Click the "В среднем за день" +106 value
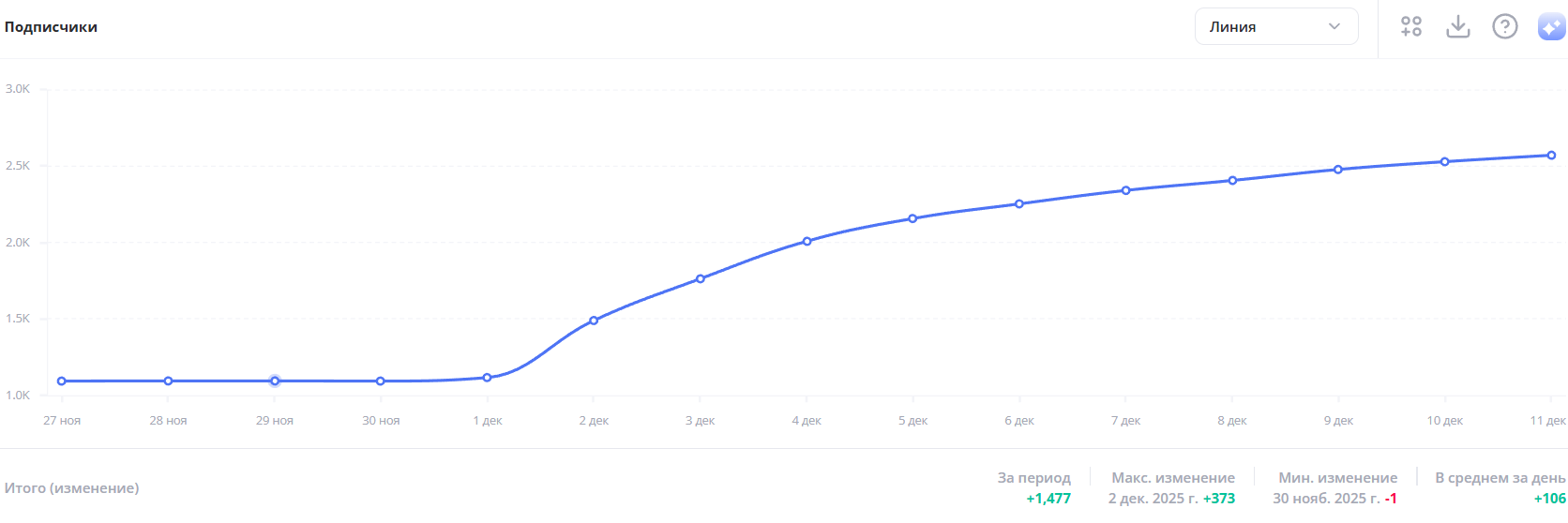 (x=1549, y=499)
